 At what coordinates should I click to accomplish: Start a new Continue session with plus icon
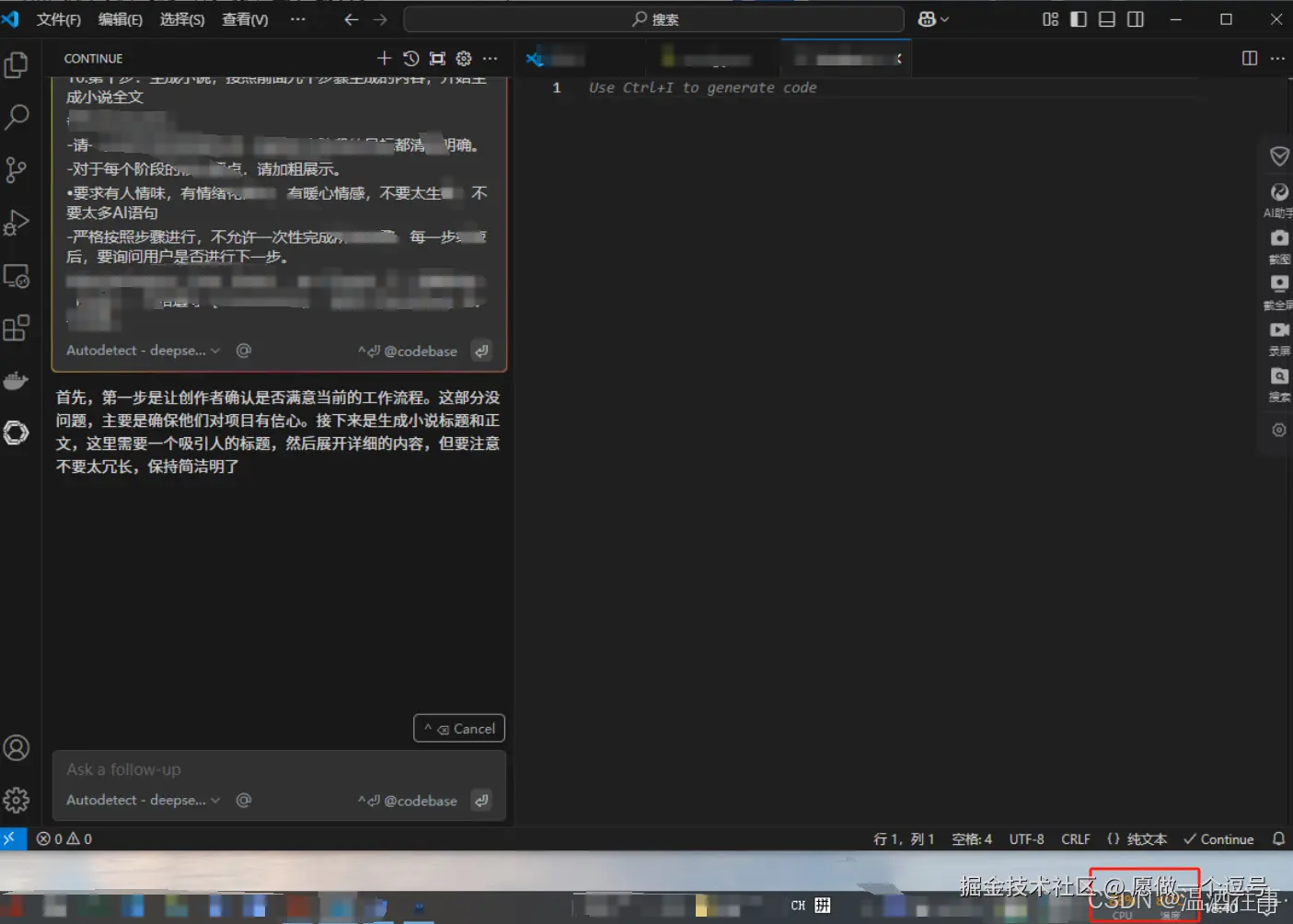point(385,58)
